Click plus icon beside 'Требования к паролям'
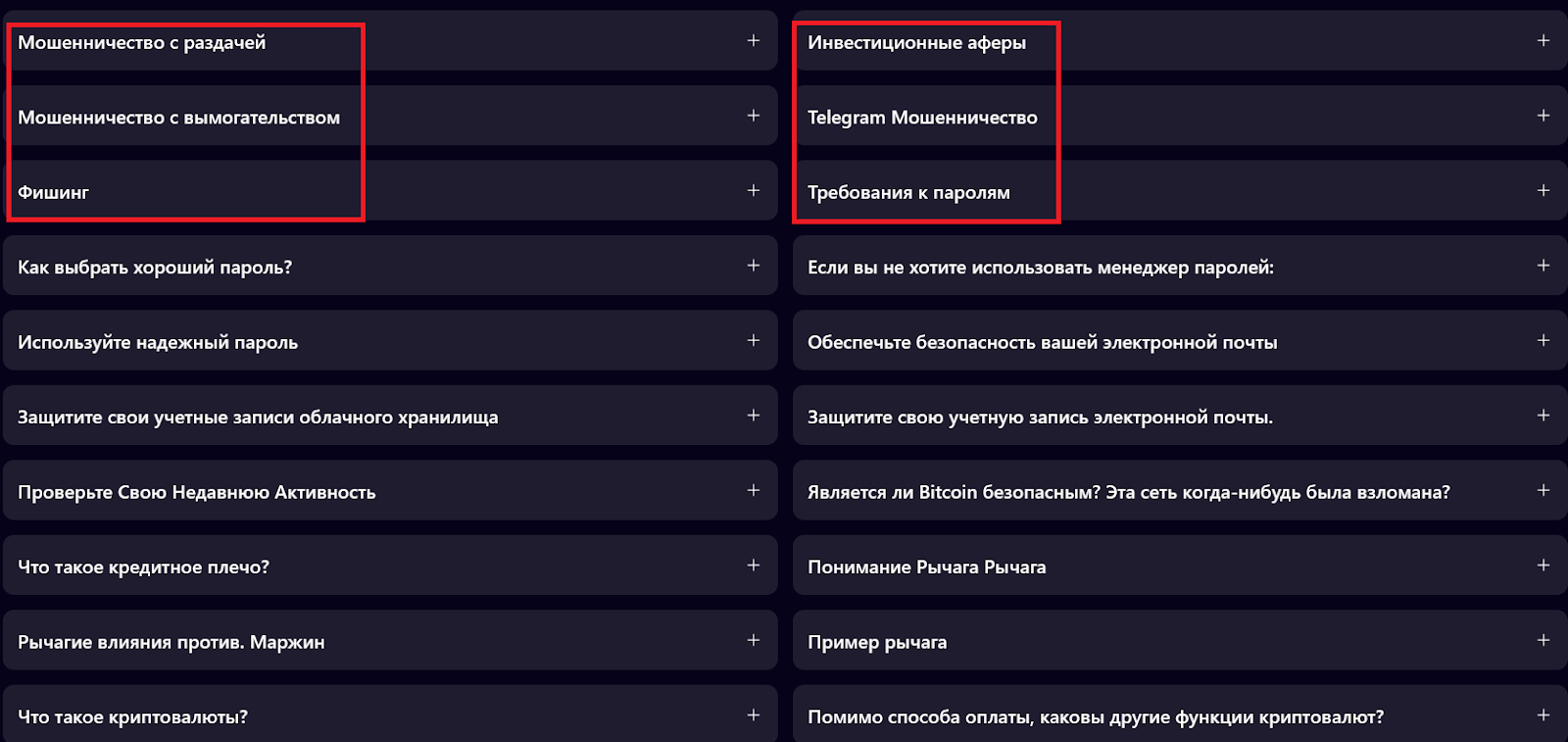The height and width of the screenshot is (742, 1568). [1543, 191]
